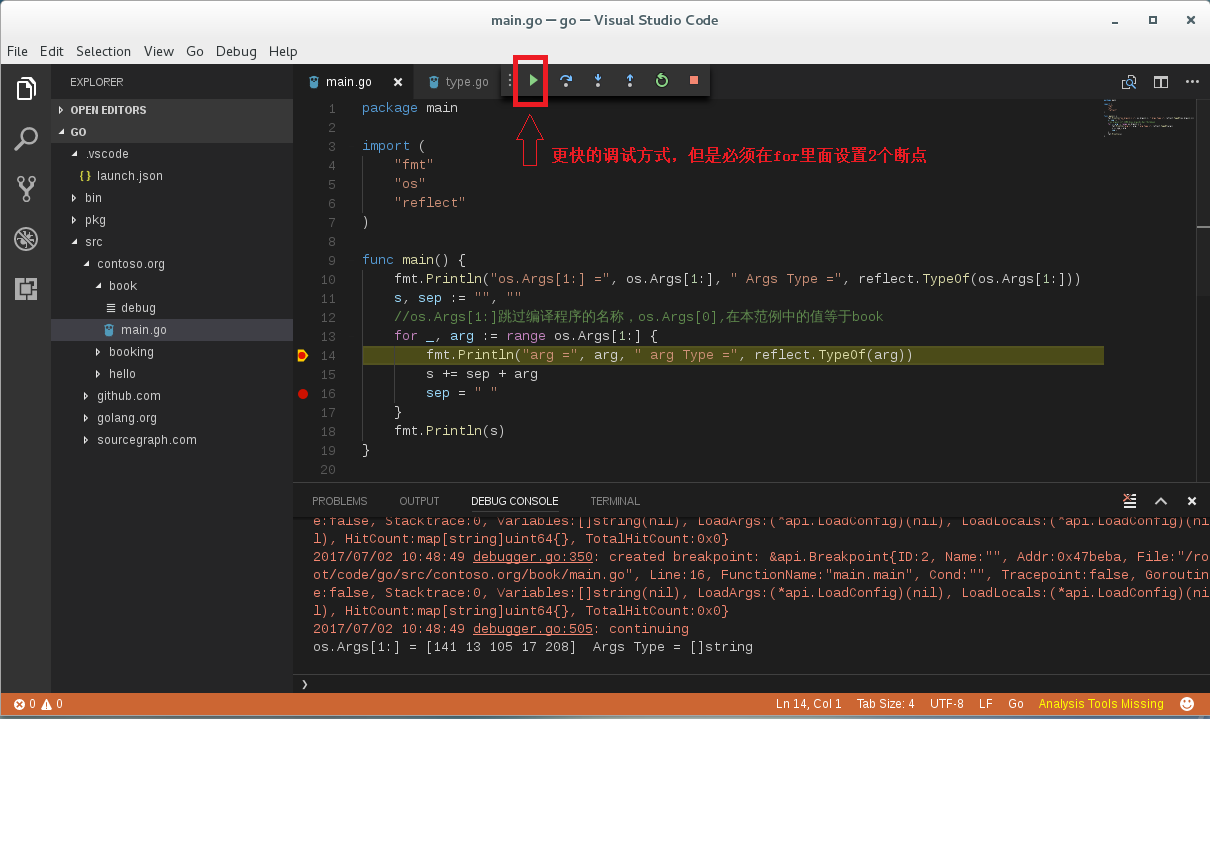1212x854 pixels.
Task: Open the Extensions view in activity bar
Action: point(26,289)
